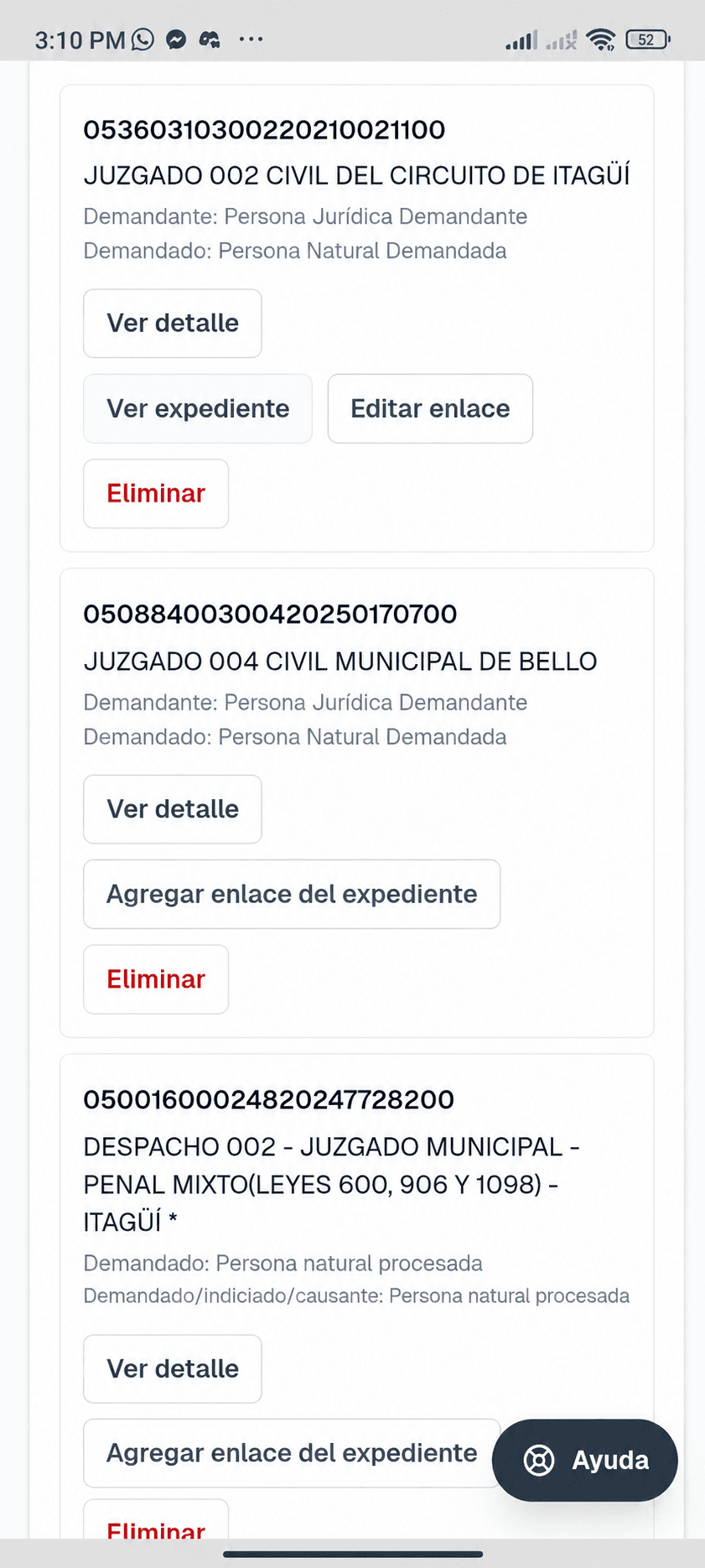Click Eliminar on the Itagüí civil case
This screenshot has width=705, height=1568.
pyautogui.click(x=156, y=494)
